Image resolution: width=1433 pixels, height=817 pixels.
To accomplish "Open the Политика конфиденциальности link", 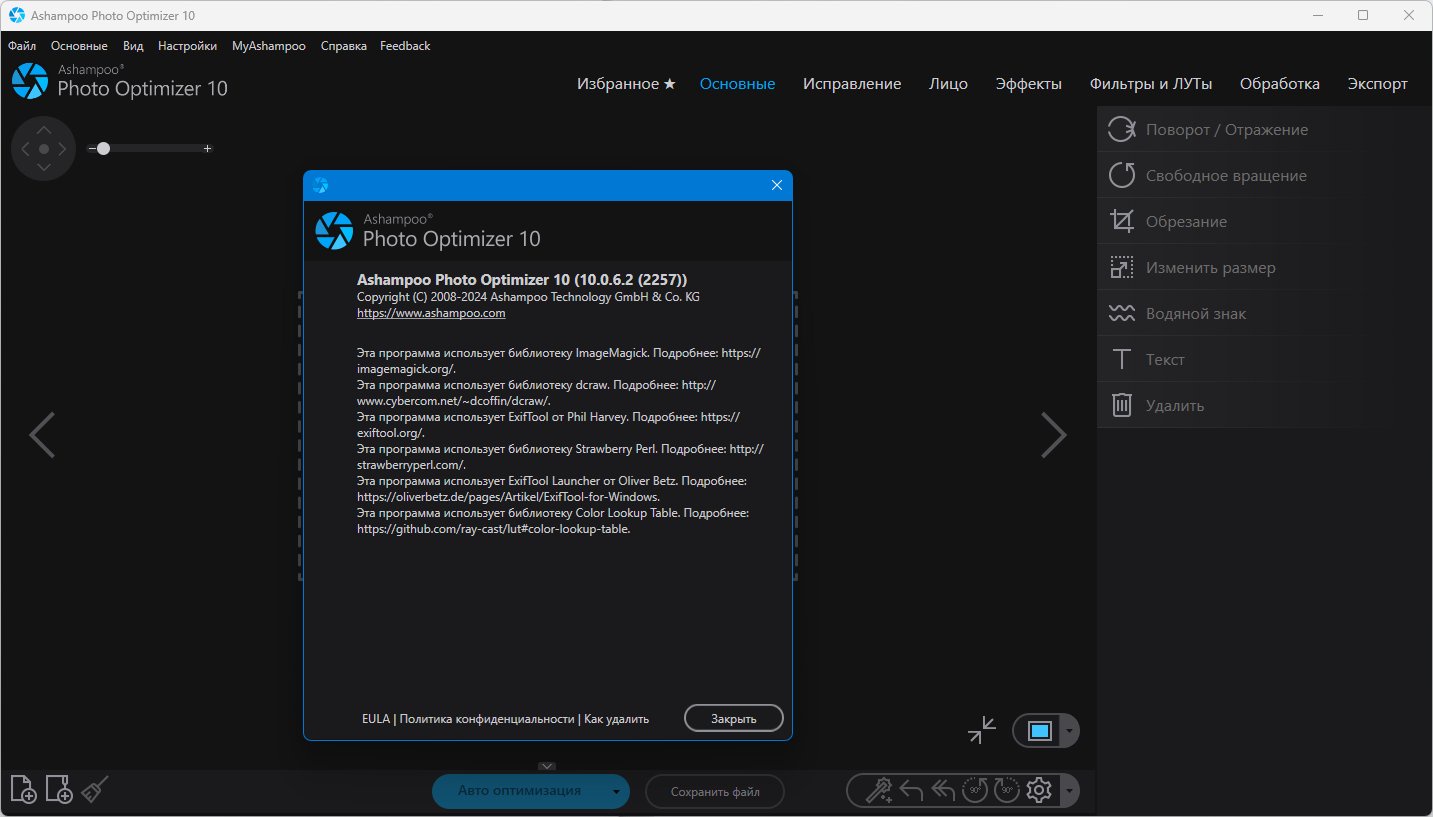I will click(x=487, y=719).
